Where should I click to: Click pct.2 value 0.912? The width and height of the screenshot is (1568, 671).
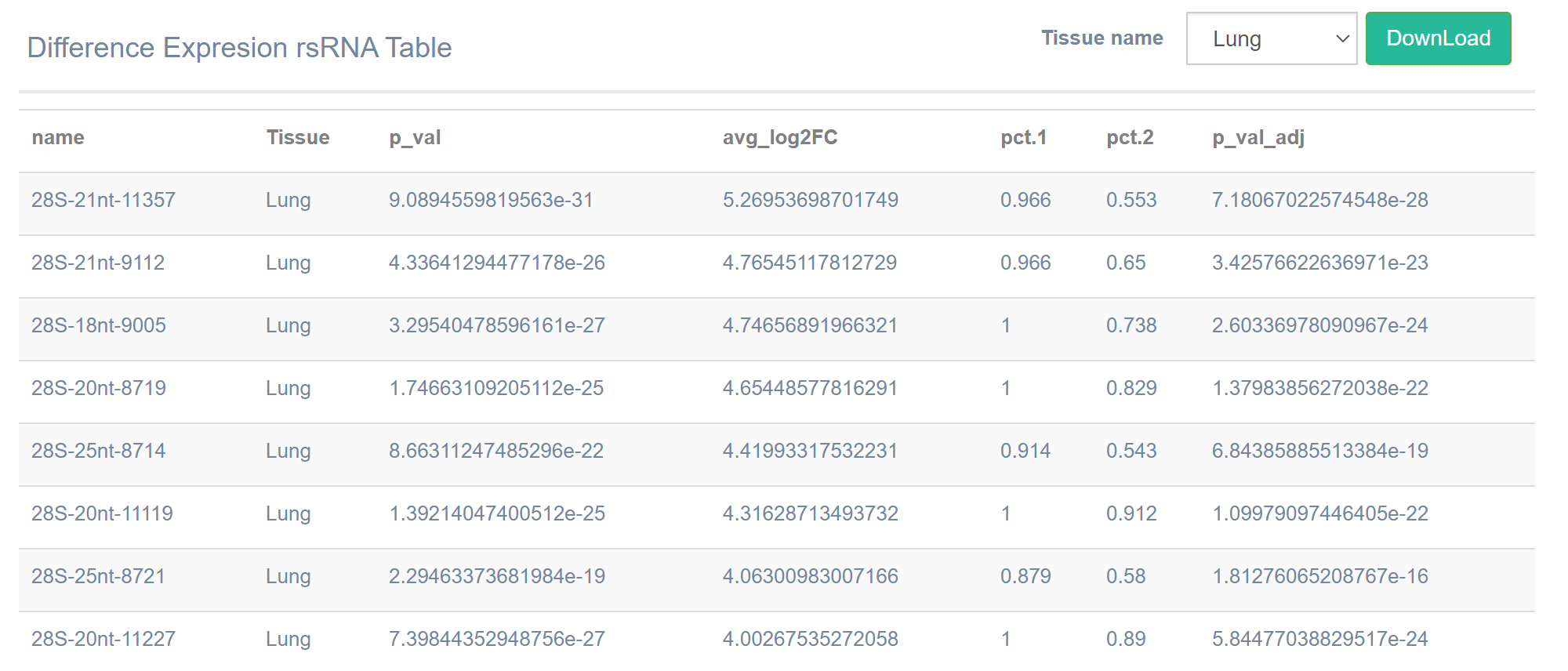click(x=1131, y=513)
